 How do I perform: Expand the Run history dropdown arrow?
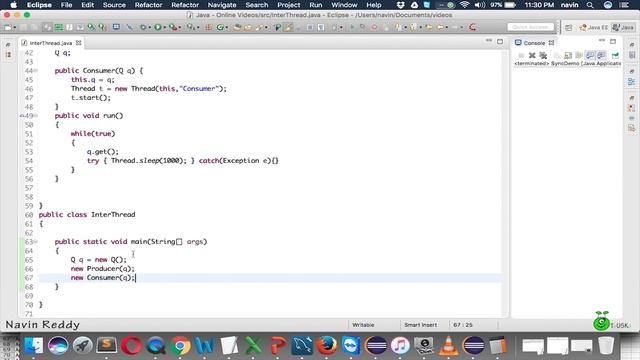[x=164, y=27]
